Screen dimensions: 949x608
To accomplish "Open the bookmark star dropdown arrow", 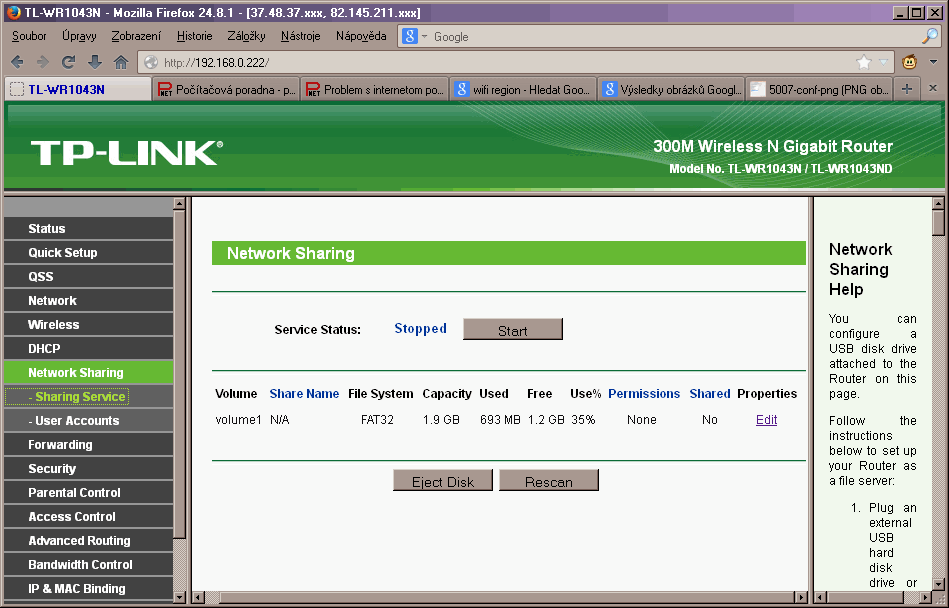I will click(x=883, y=62).
